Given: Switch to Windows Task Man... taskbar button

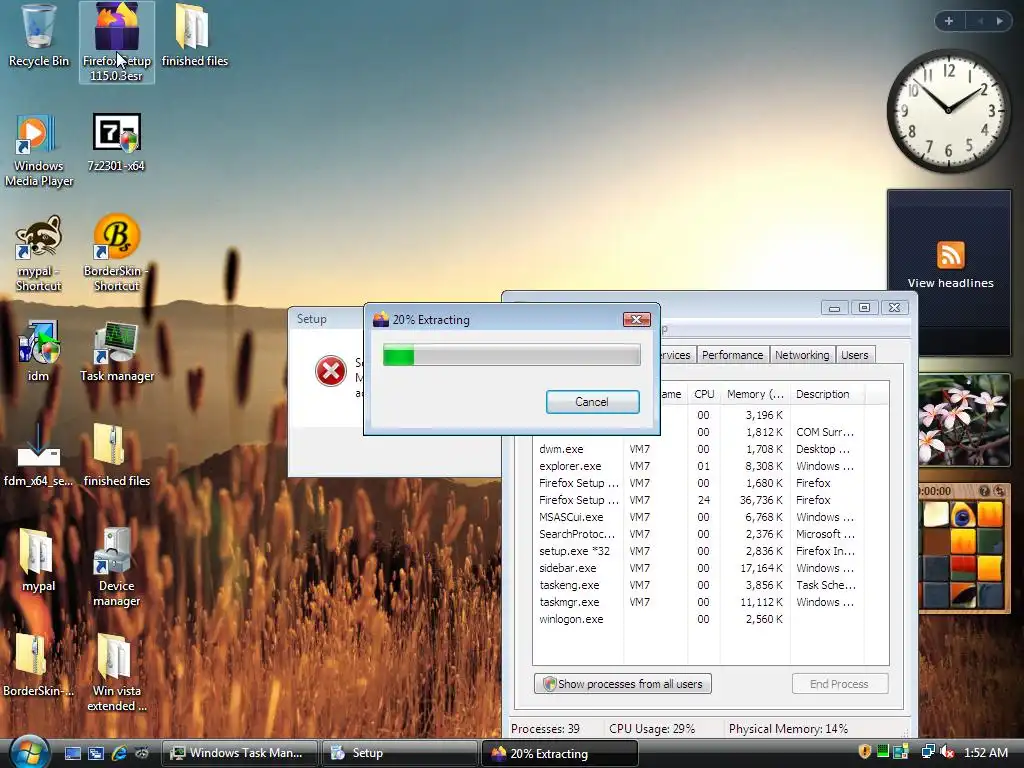Looking at the screenshot, I should [x=240, y=753].
